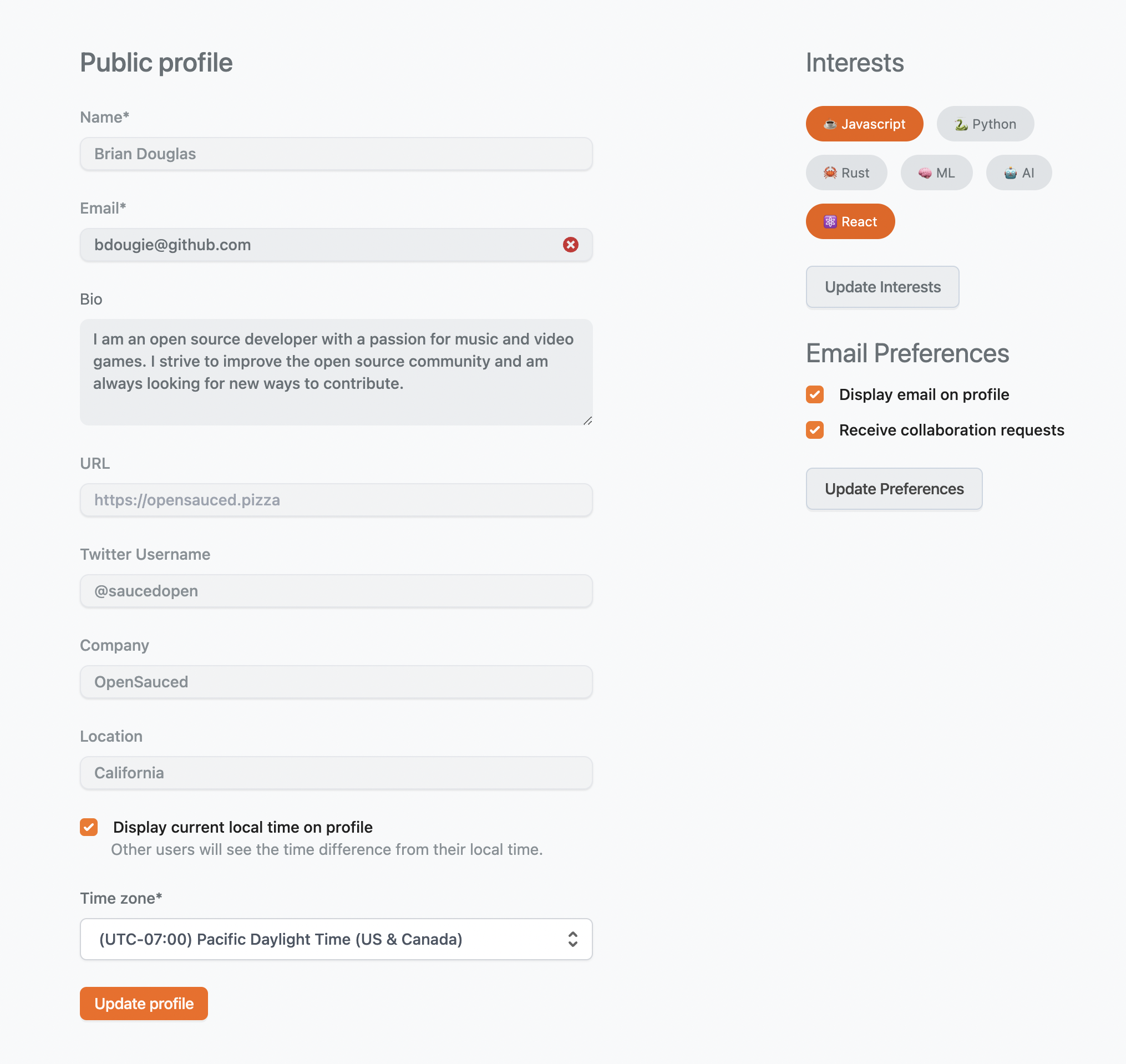Open the Time zone dropdown
The height and width of the screenshot is (1064, 1126).
(336, 939)
